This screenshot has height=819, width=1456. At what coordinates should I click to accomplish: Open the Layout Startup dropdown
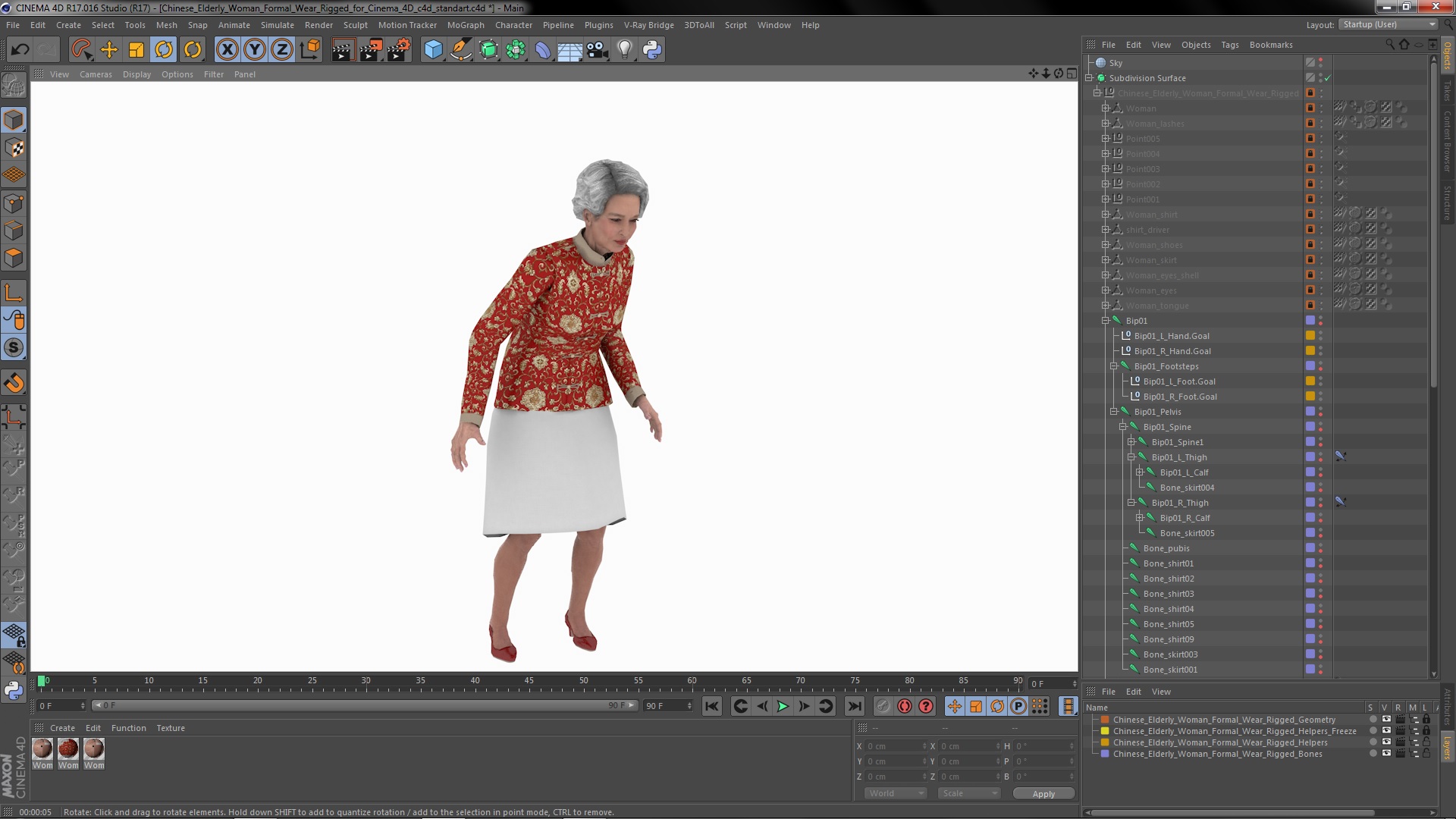click(1389, 24)
